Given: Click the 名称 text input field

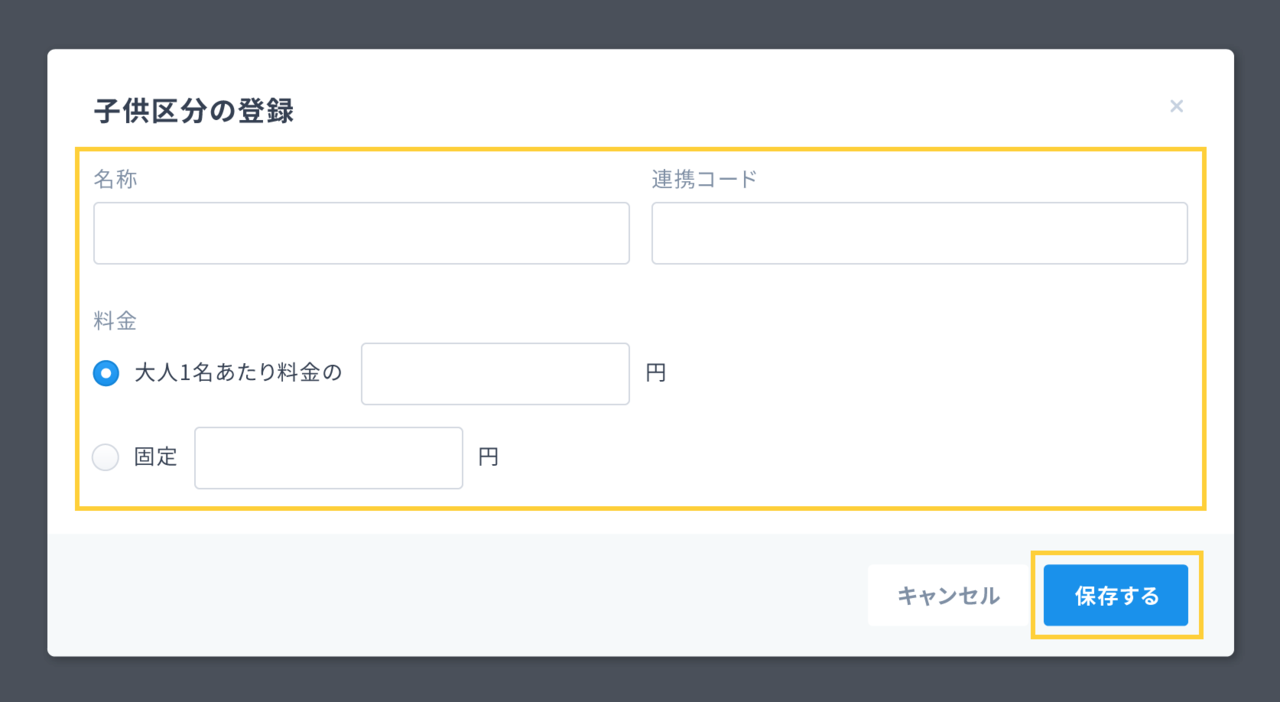Looking at the screenshot, I should tap(361, 233).
